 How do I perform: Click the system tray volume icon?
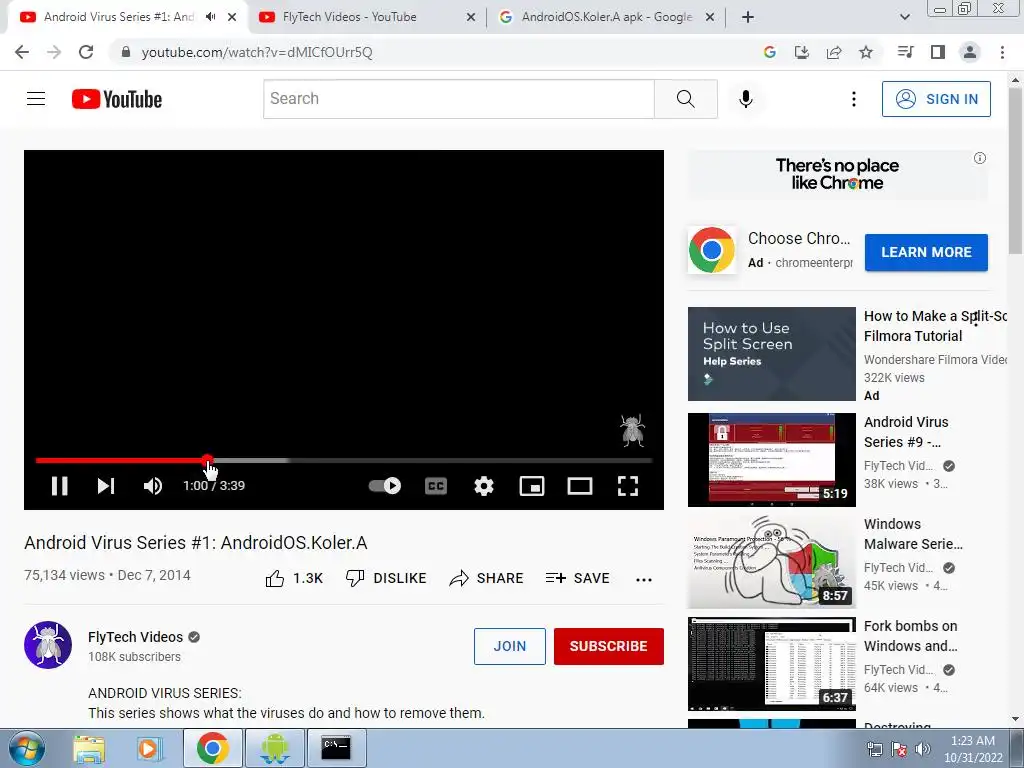click(923, 749)
